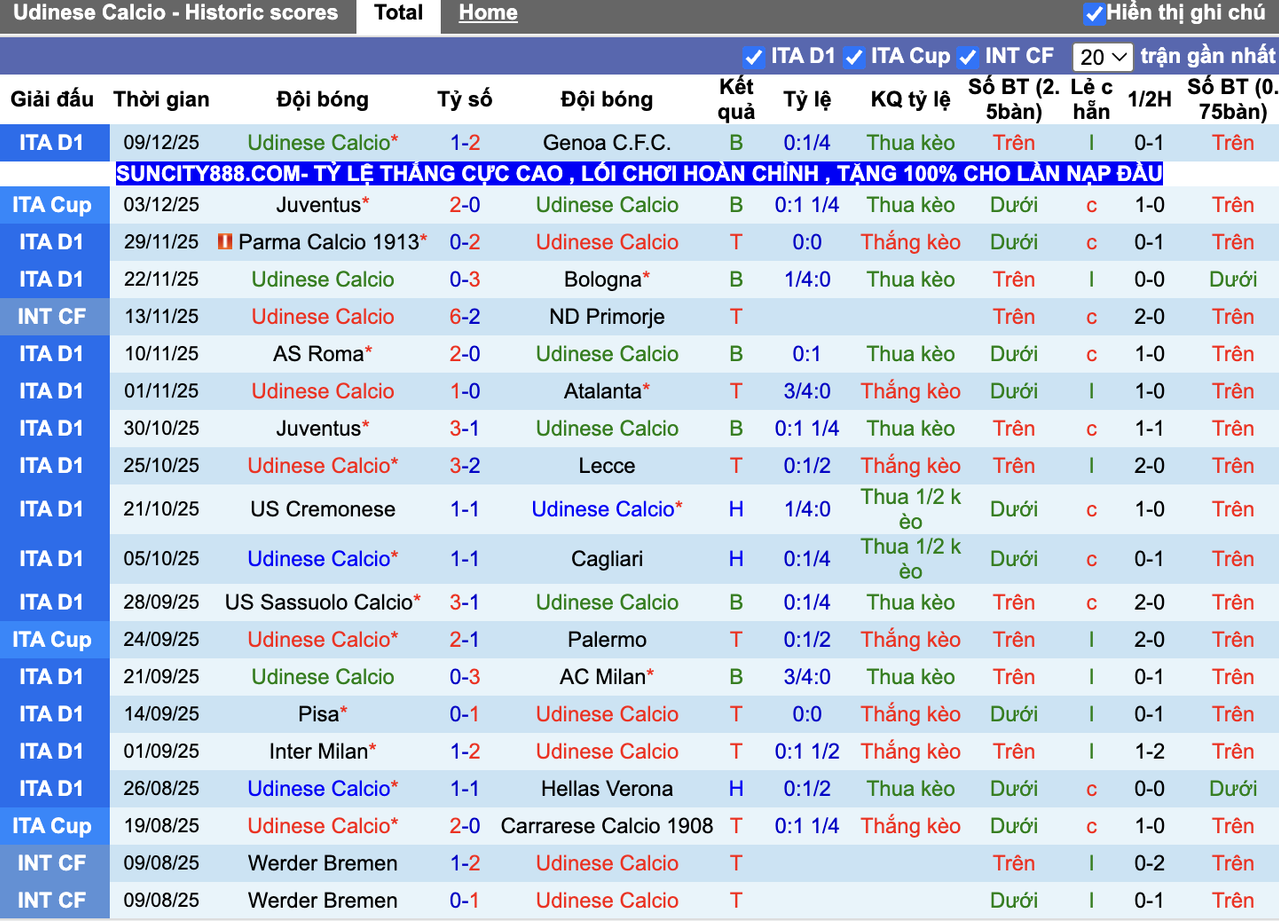Open AS Roma team link
The image size is (1279, 921).
pos(318,353)
